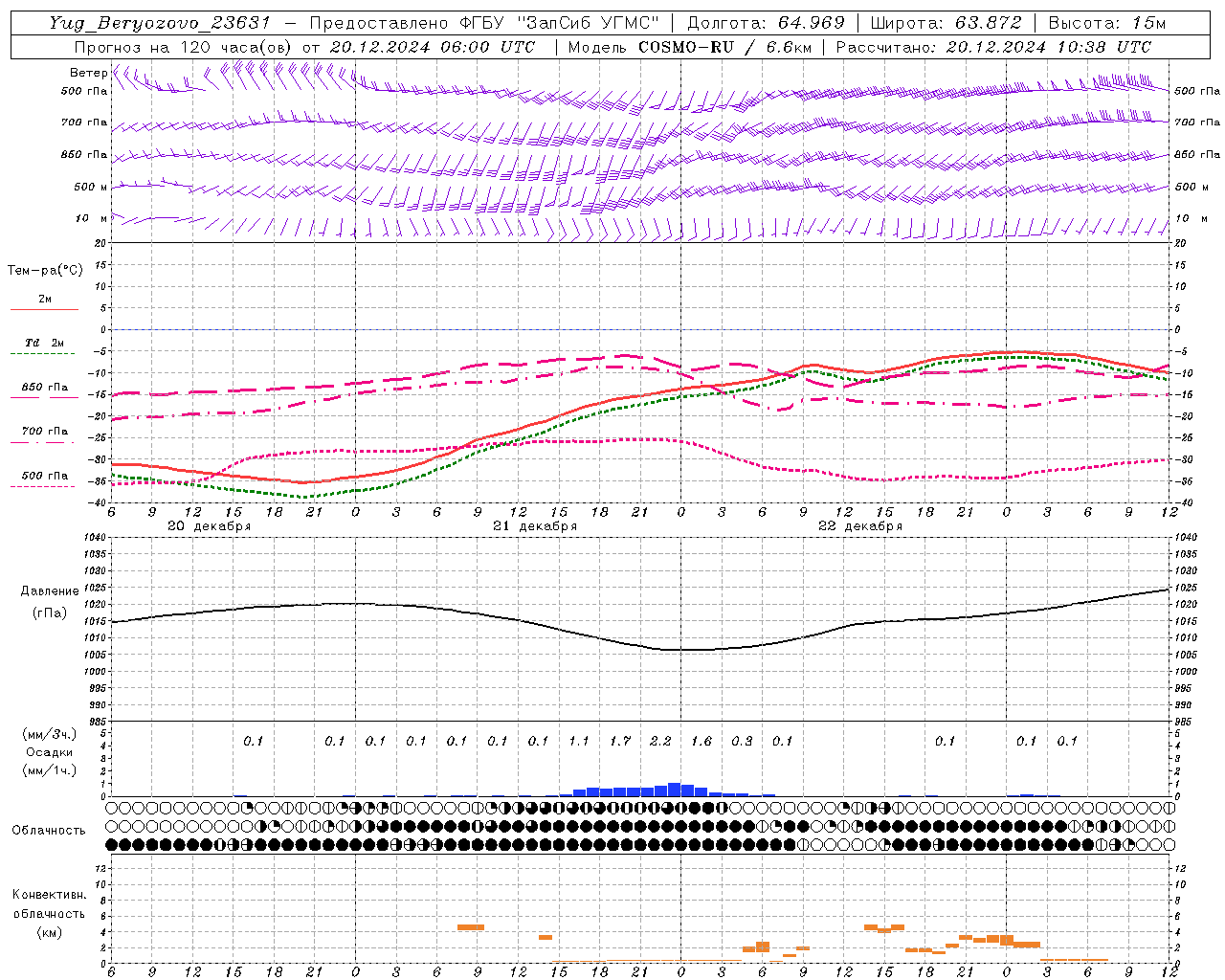Click the Тем-ра(°C) axis title
Viewport: 1225px width, 980px height.
point(45,271)
